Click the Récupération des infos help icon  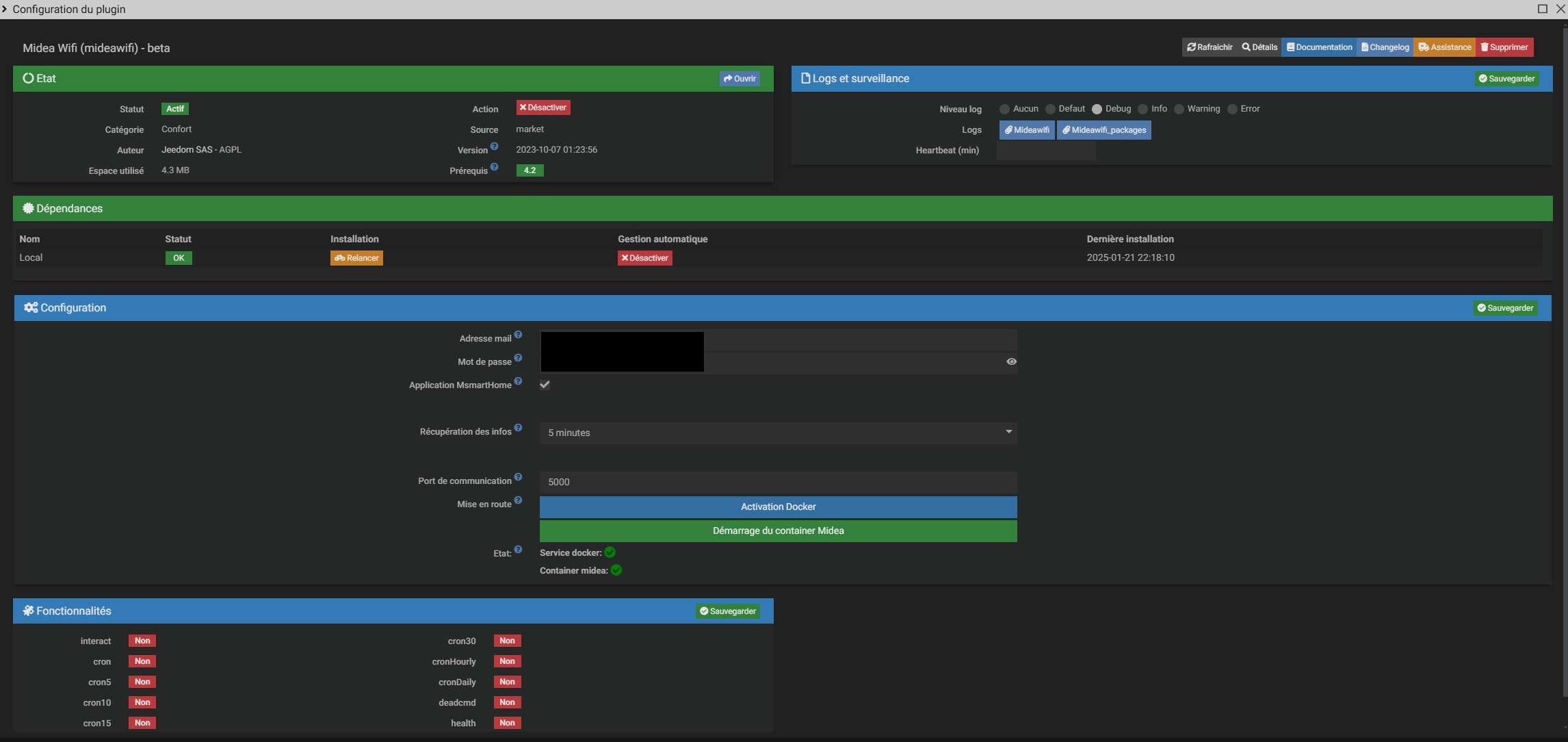[518, 428]
